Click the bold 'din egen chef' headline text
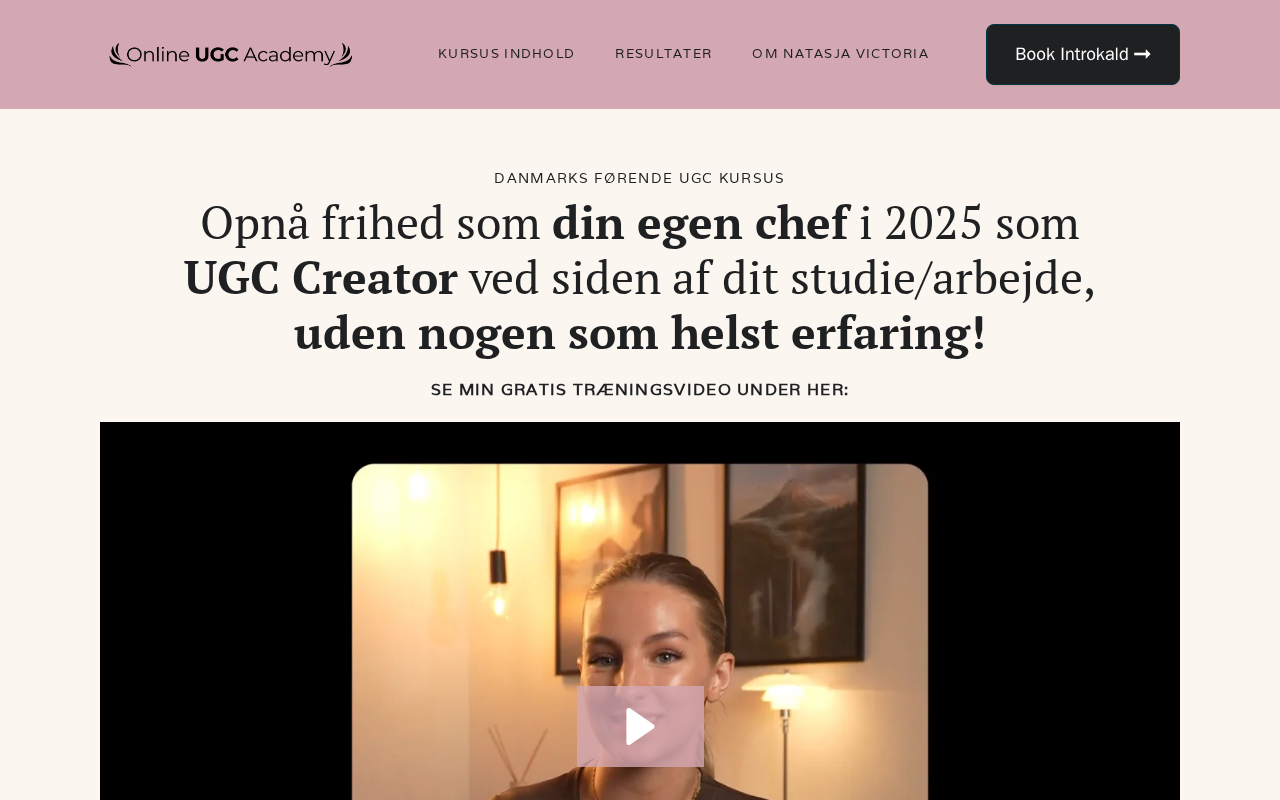The height and width of the screenshot is (800, 1280). point(700,222)
